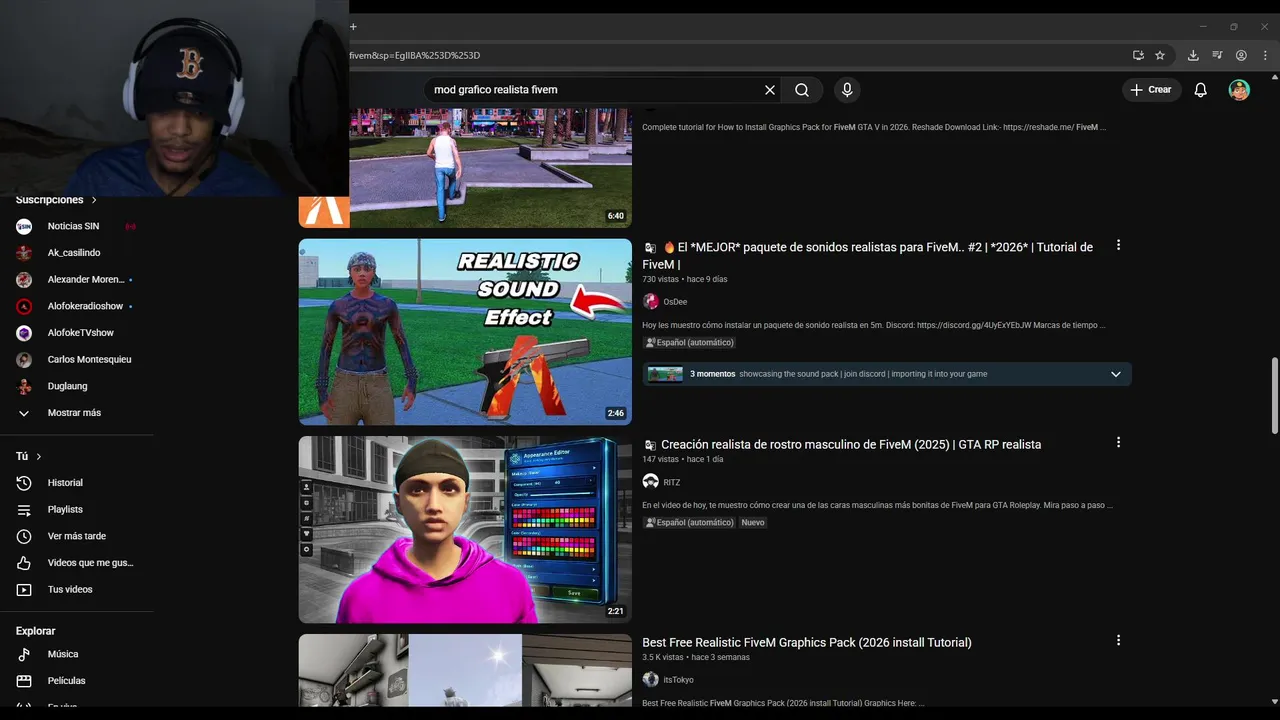The image size is (1280, 720).
Task: Open Best Free Realistic FiveM Graphics Pack title
Action: (807, 642)
